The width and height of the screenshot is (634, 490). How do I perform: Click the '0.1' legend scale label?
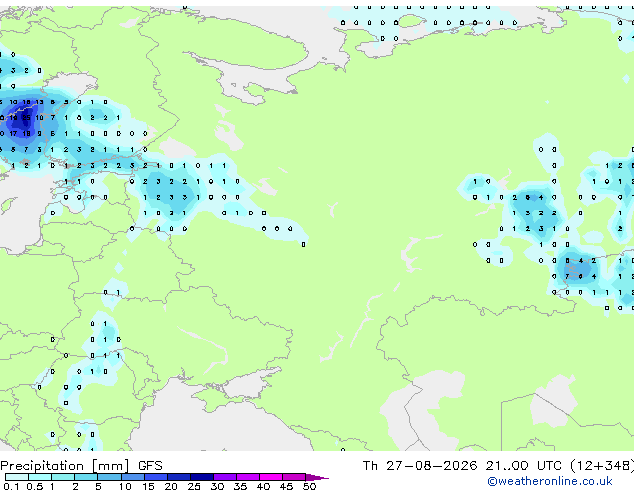click(x=11, y=486)
